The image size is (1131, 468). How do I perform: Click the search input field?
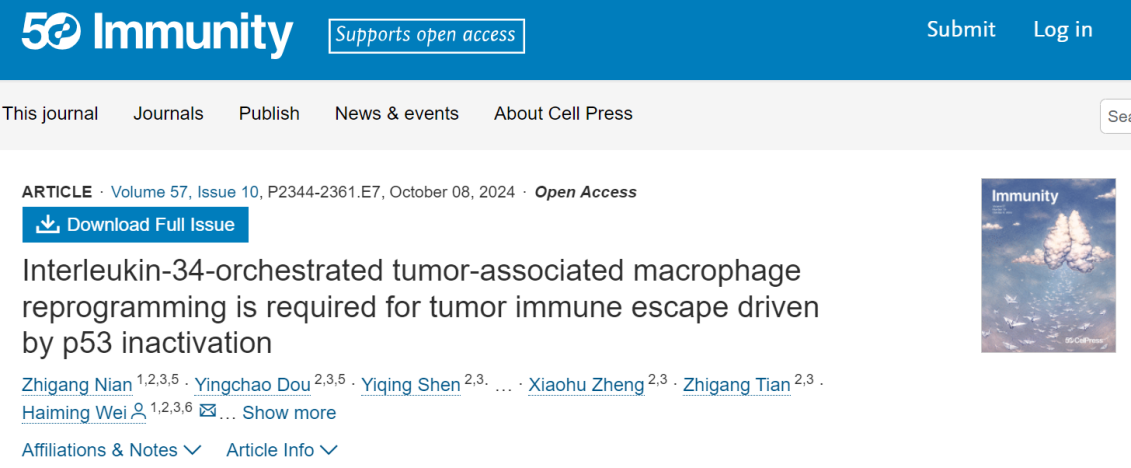tap(1118, 116)
